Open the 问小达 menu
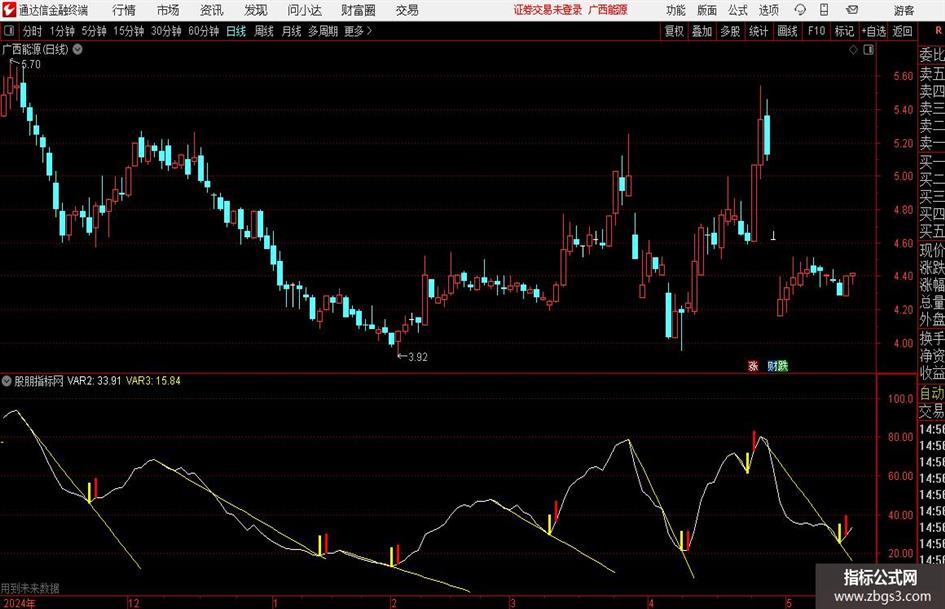Image resolution: width=945 pixels, height=609 pixels. tap(304, 10)
